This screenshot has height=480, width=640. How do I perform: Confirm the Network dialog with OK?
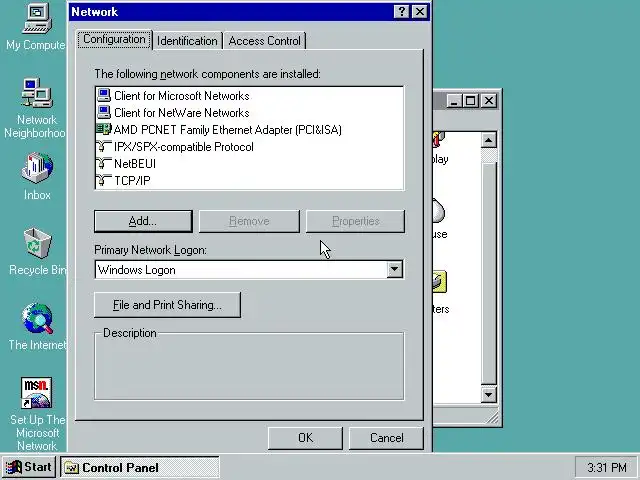(305, 438)
